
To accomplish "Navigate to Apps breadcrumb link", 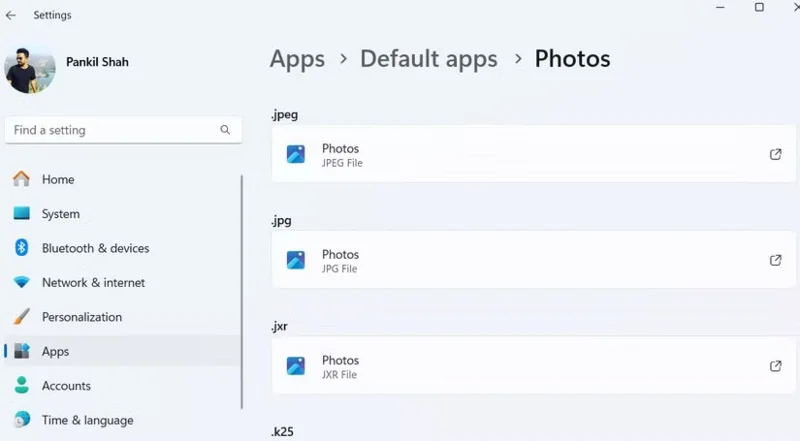I will pos(297,59).
